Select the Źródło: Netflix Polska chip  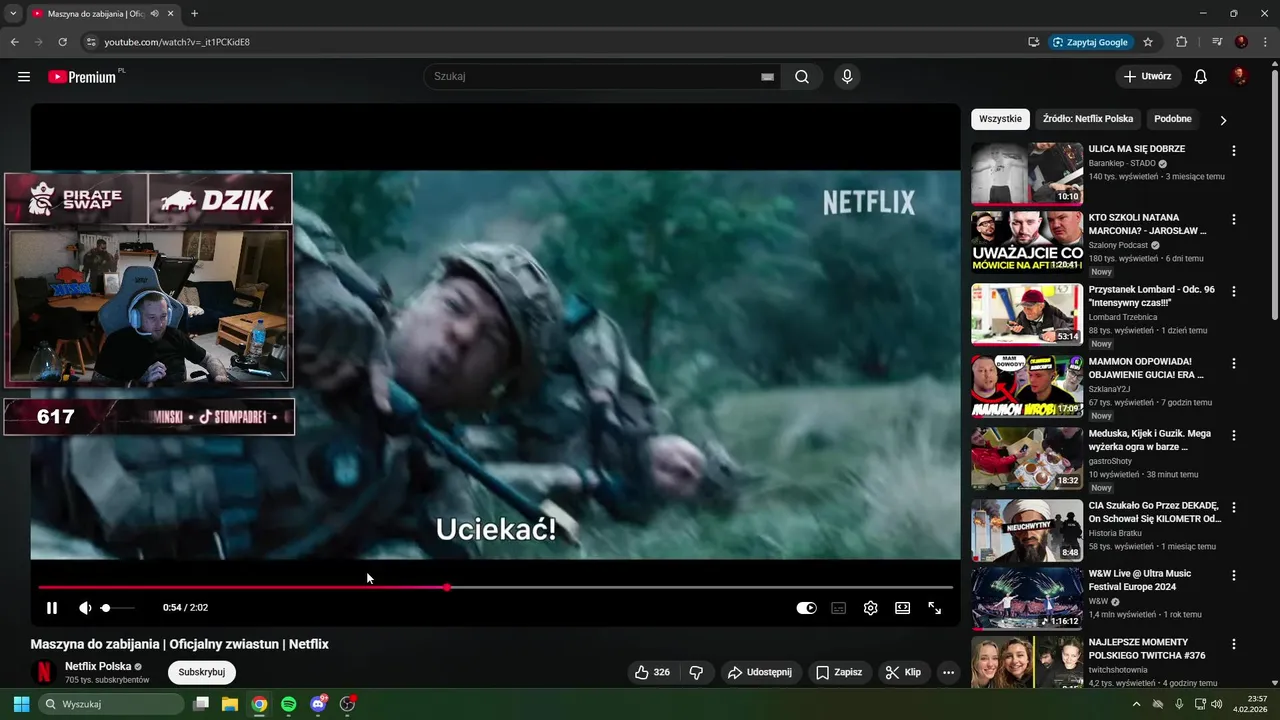tap(1088, 119)
